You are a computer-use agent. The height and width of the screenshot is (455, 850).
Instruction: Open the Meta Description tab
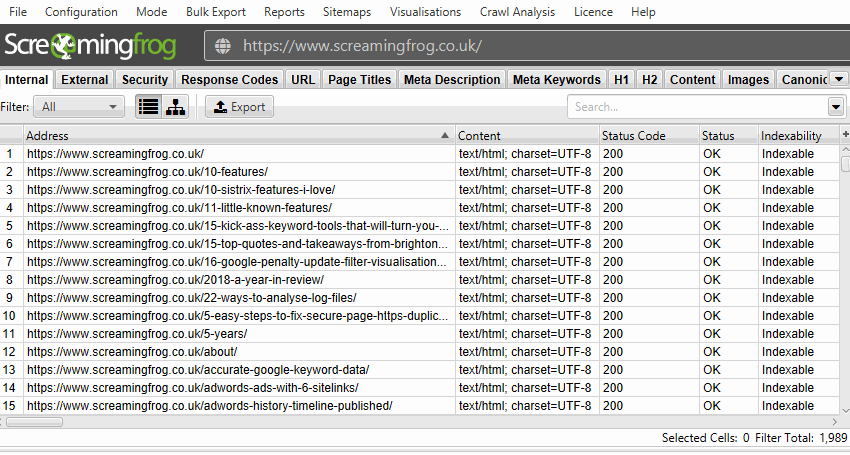coord(452,80)
